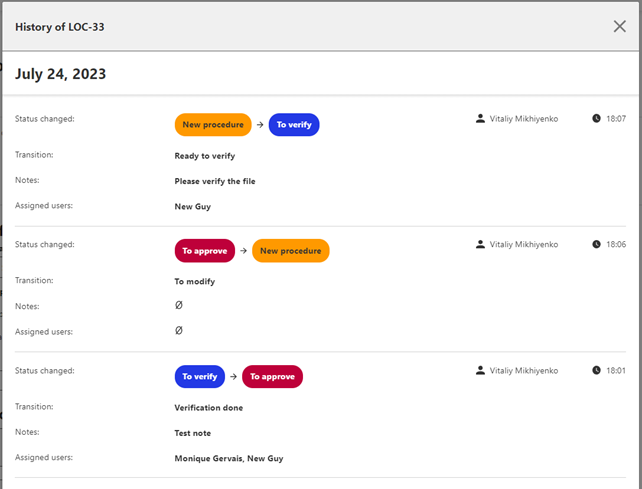Image resolution: width=642 pixels, height=489 pixels.
Task: Click the 'Please verify the file' note
Action: (215, 181)
